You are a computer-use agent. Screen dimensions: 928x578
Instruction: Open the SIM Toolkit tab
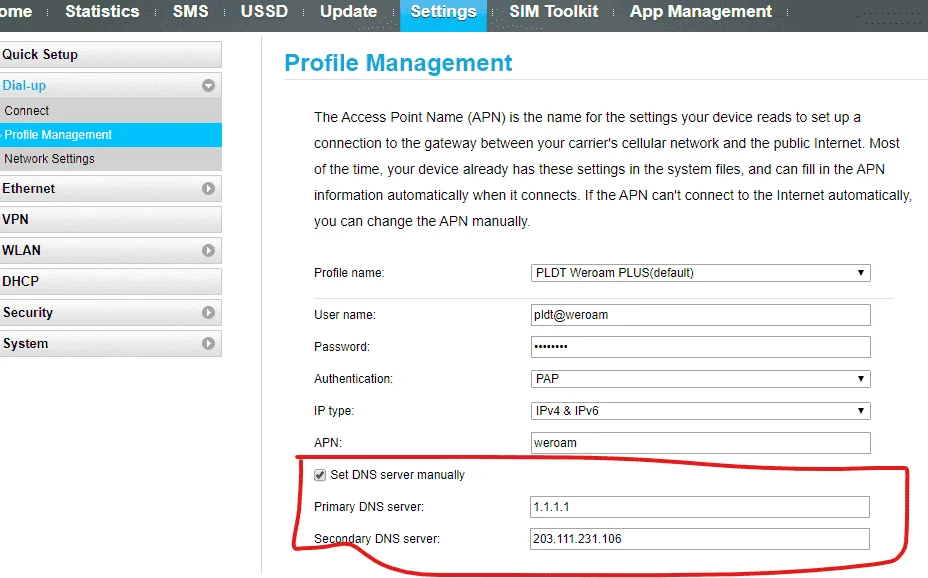[554, 11]
